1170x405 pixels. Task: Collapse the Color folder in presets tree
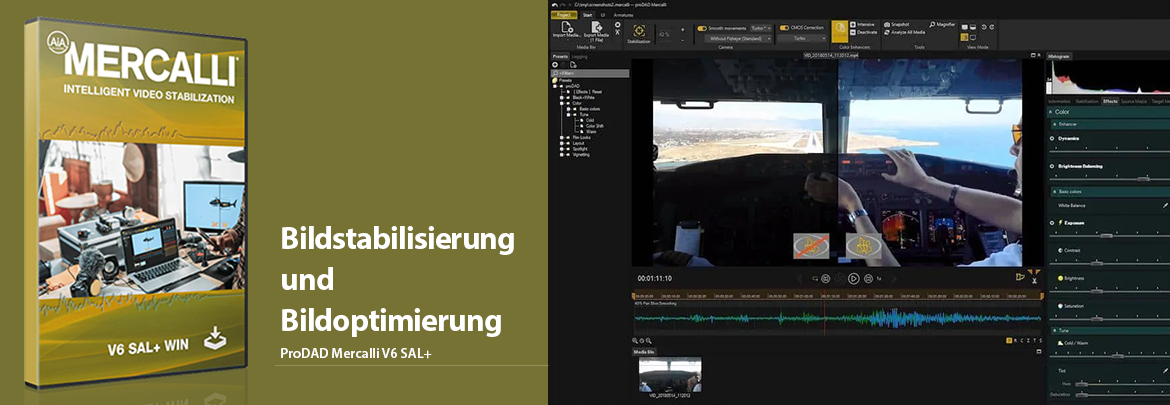[x=562, y=102]
